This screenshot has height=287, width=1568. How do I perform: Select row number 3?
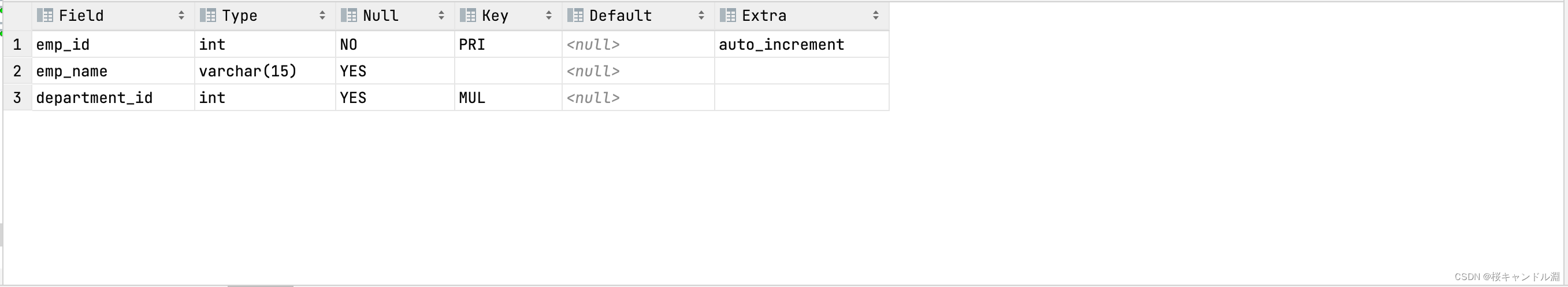(x=17, y=97)
